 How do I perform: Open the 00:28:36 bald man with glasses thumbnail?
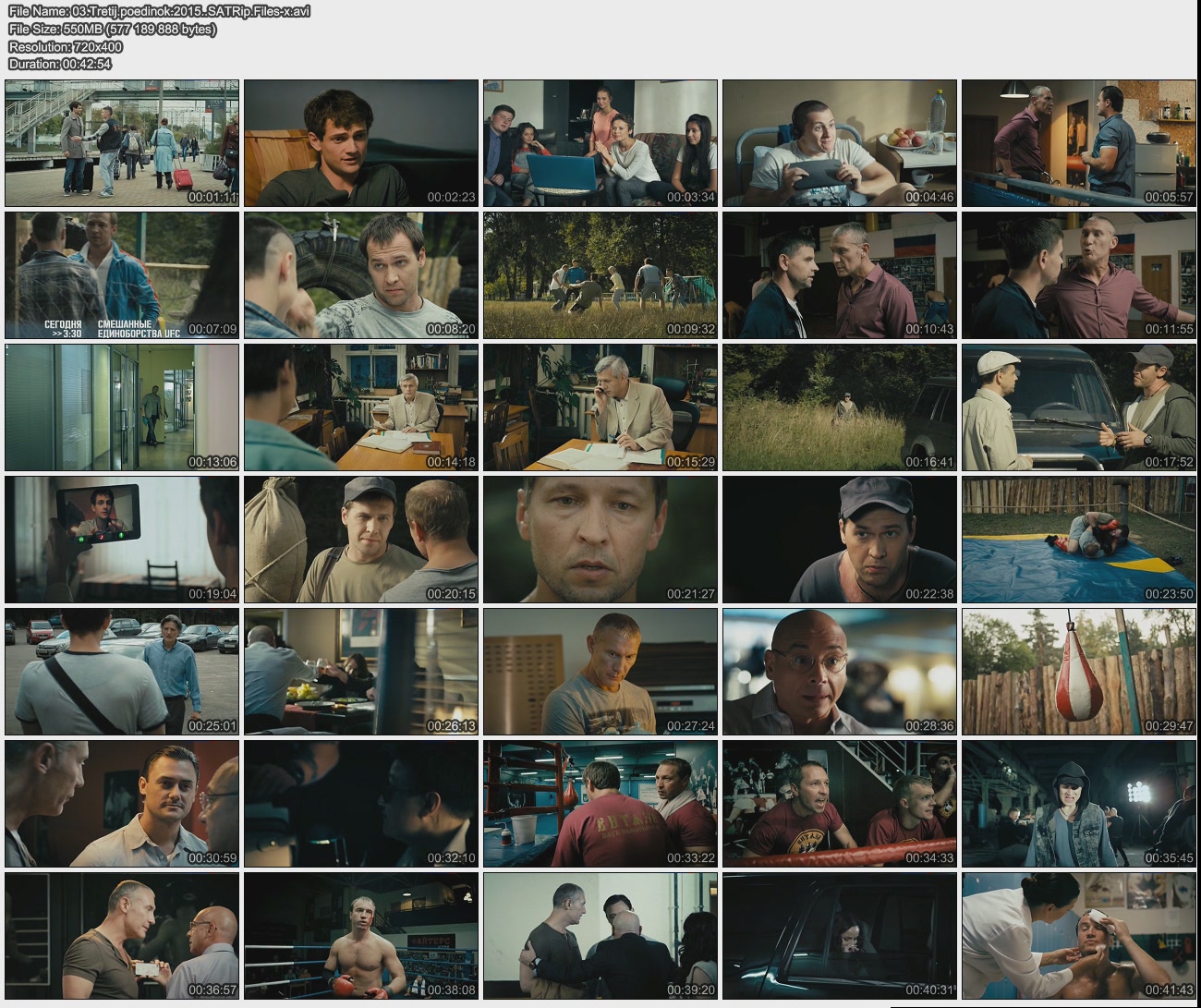tap(840, 672)
